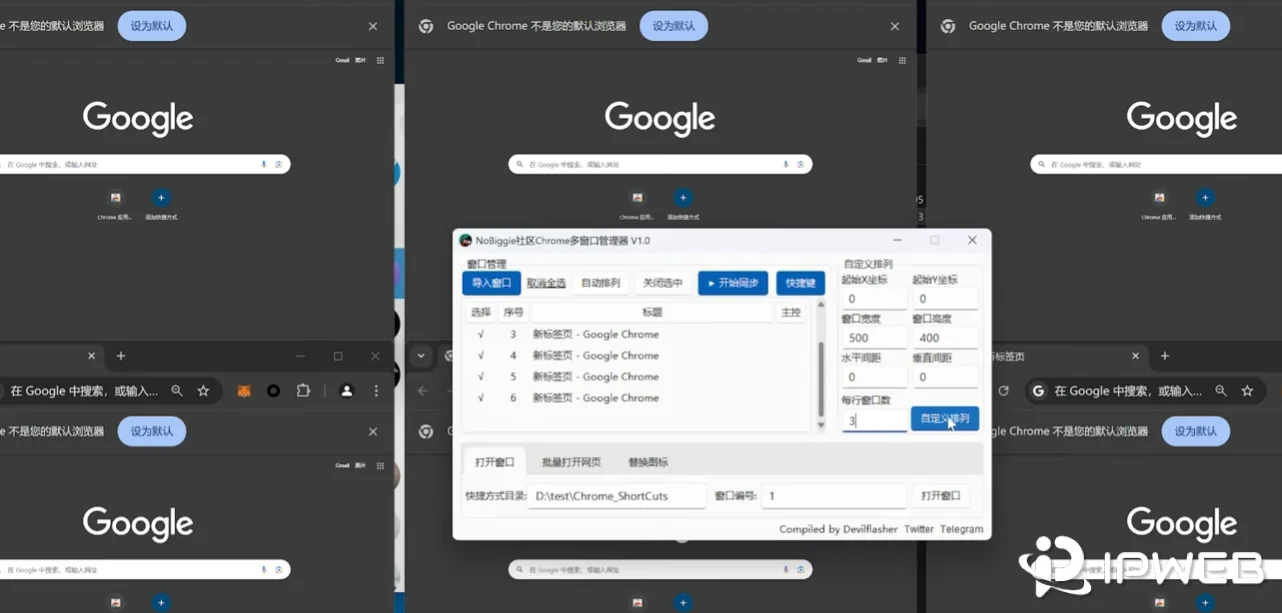This screenshot has width=1282, height=613.
Task: Open the Chrome extensions puzzle icon
Action: click(304, 388)
